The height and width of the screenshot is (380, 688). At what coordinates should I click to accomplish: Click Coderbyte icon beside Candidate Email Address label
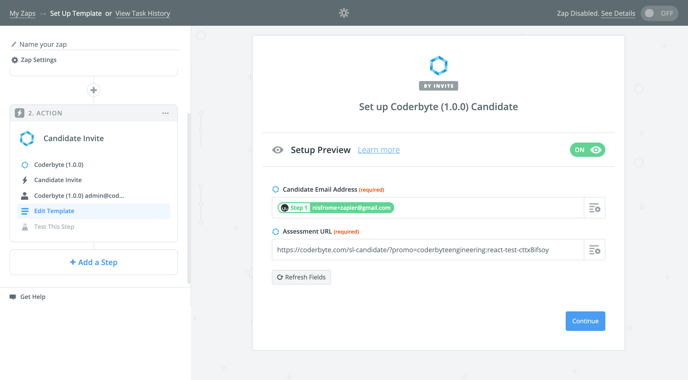click(x=276, y=190)
